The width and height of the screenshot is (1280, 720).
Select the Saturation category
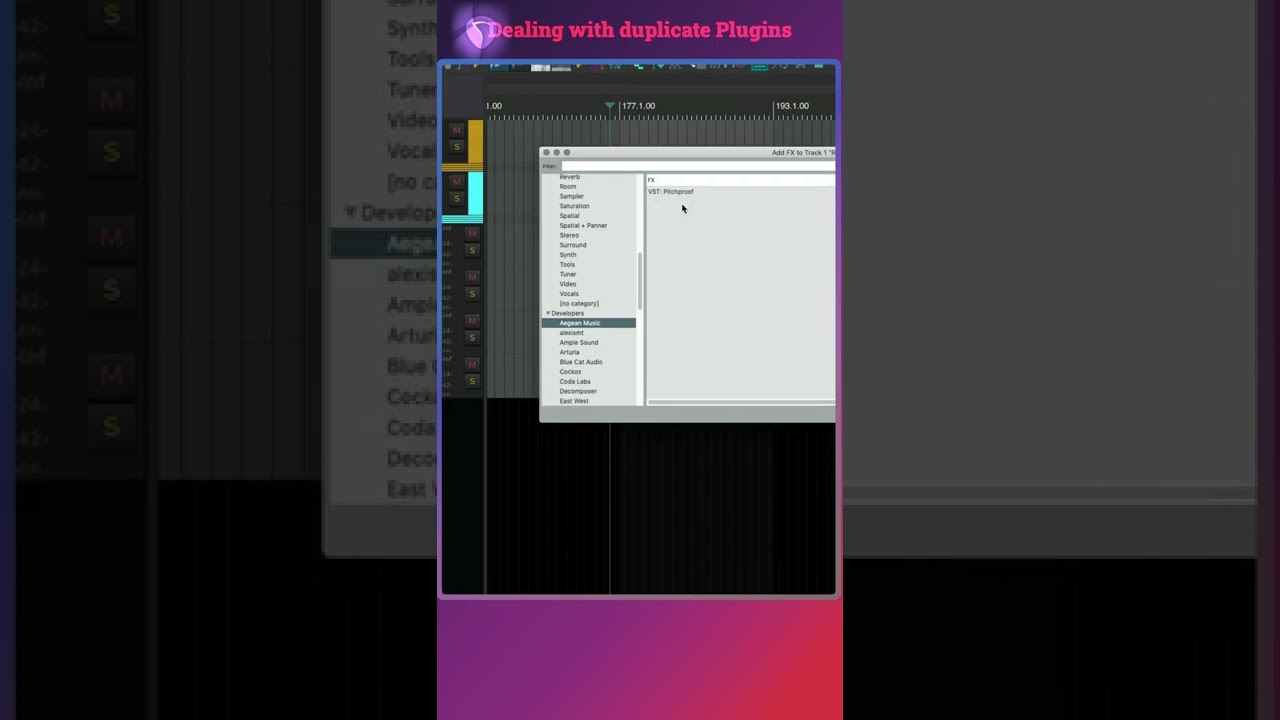pyautogui.click(x=574, y=206)
